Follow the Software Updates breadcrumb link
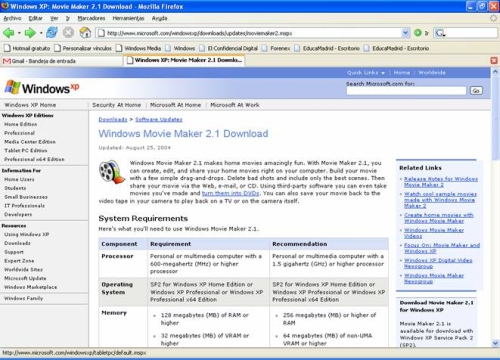Screen dimensions: 500x360 point(159,119)
